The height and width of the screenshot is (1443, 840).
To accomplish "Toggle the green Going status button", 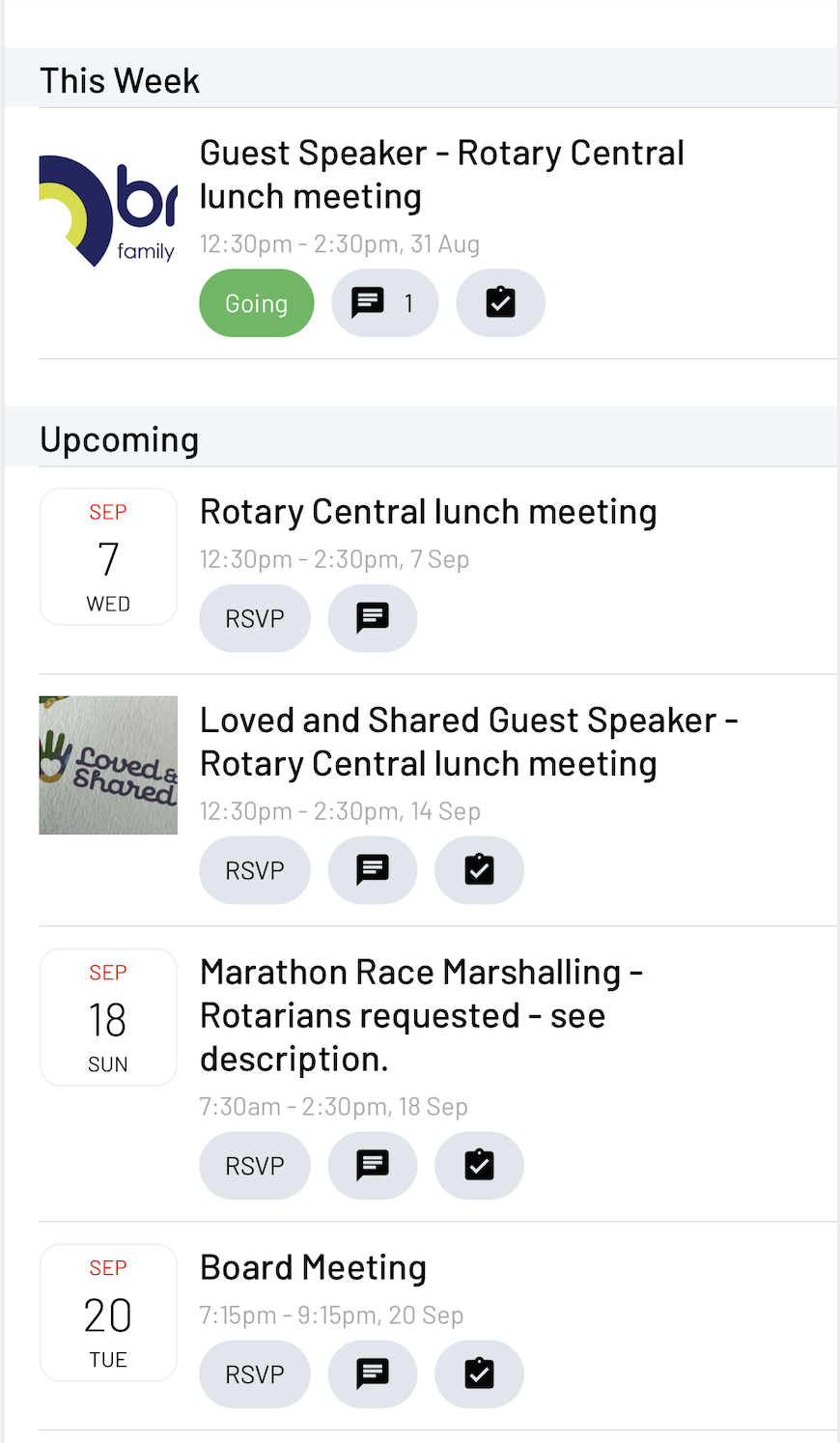I will point(257,303).
